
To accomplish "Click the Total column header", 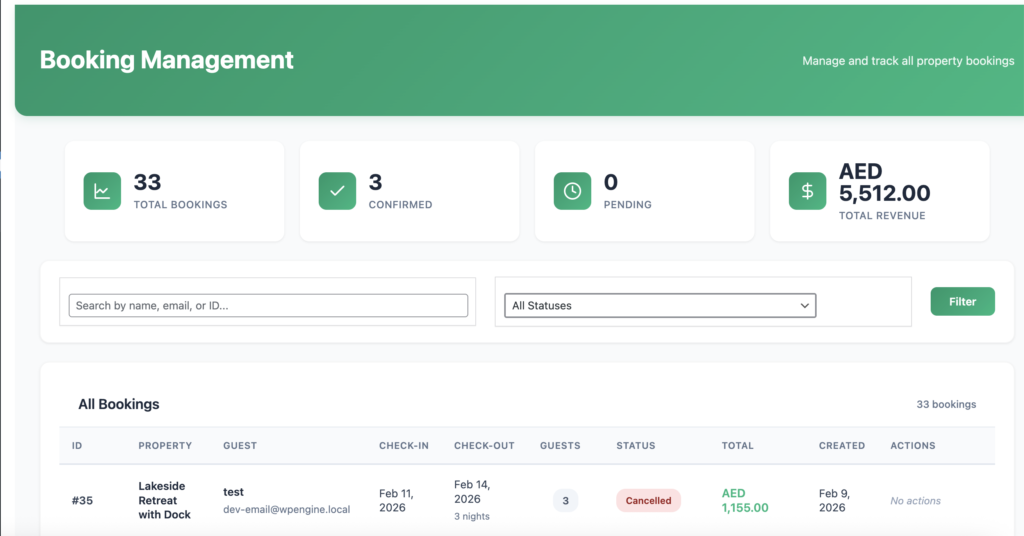I will point(738,446).
